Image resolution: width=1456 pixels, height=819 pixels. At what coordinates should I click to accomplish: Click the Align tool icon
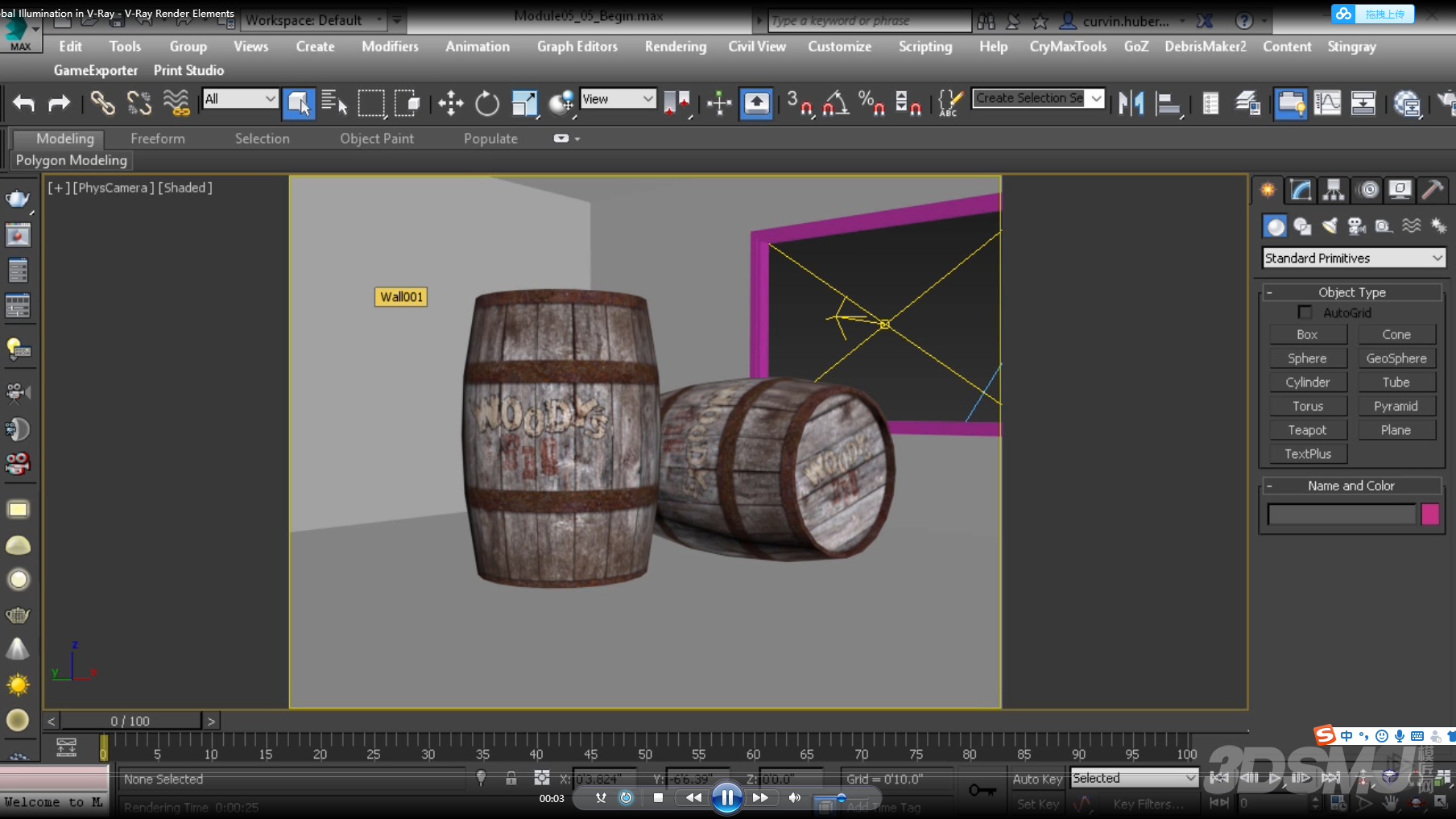(1168, 103)
